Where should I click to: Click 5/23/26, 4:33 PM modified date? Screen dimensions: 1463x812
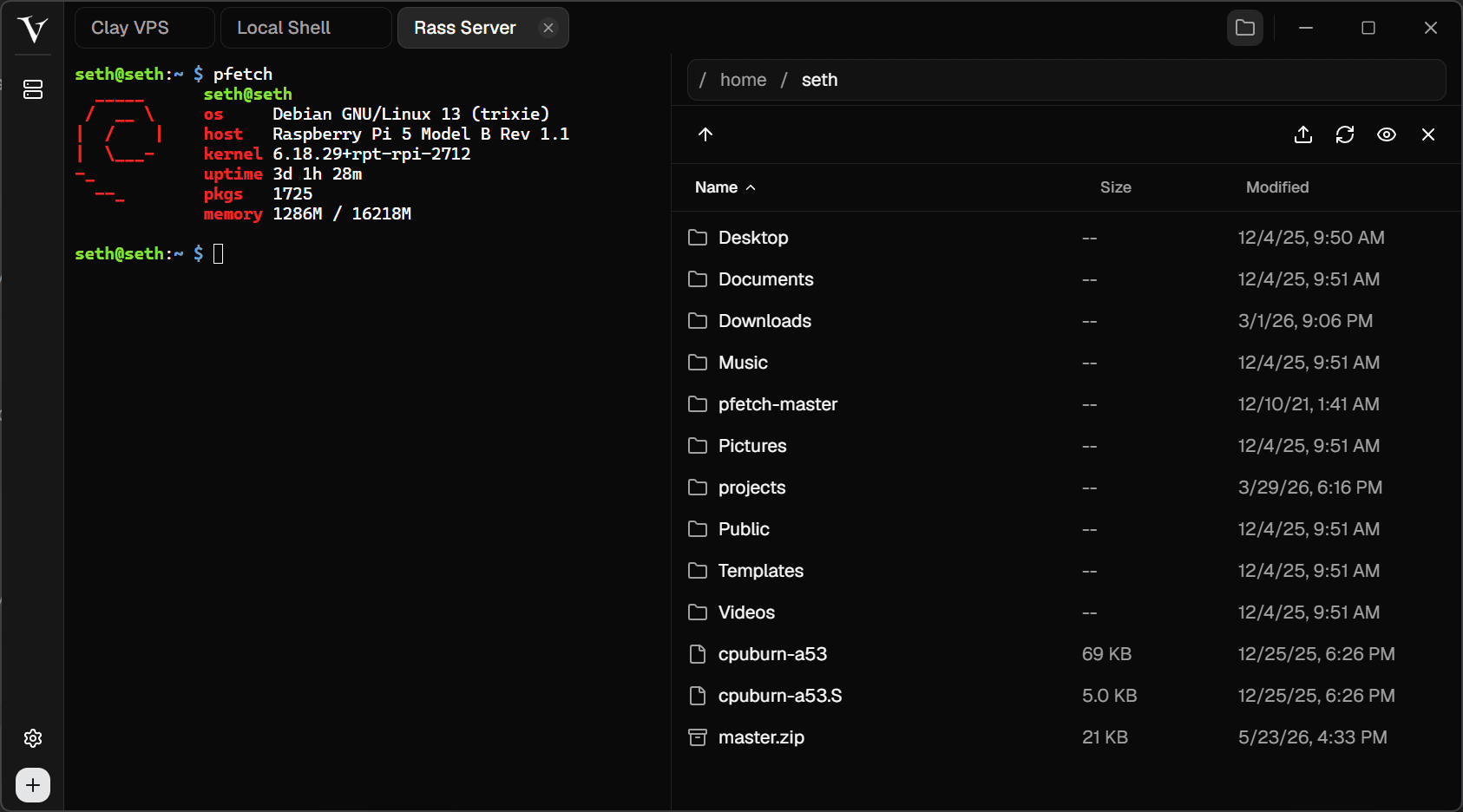(x=1313, y=737)
